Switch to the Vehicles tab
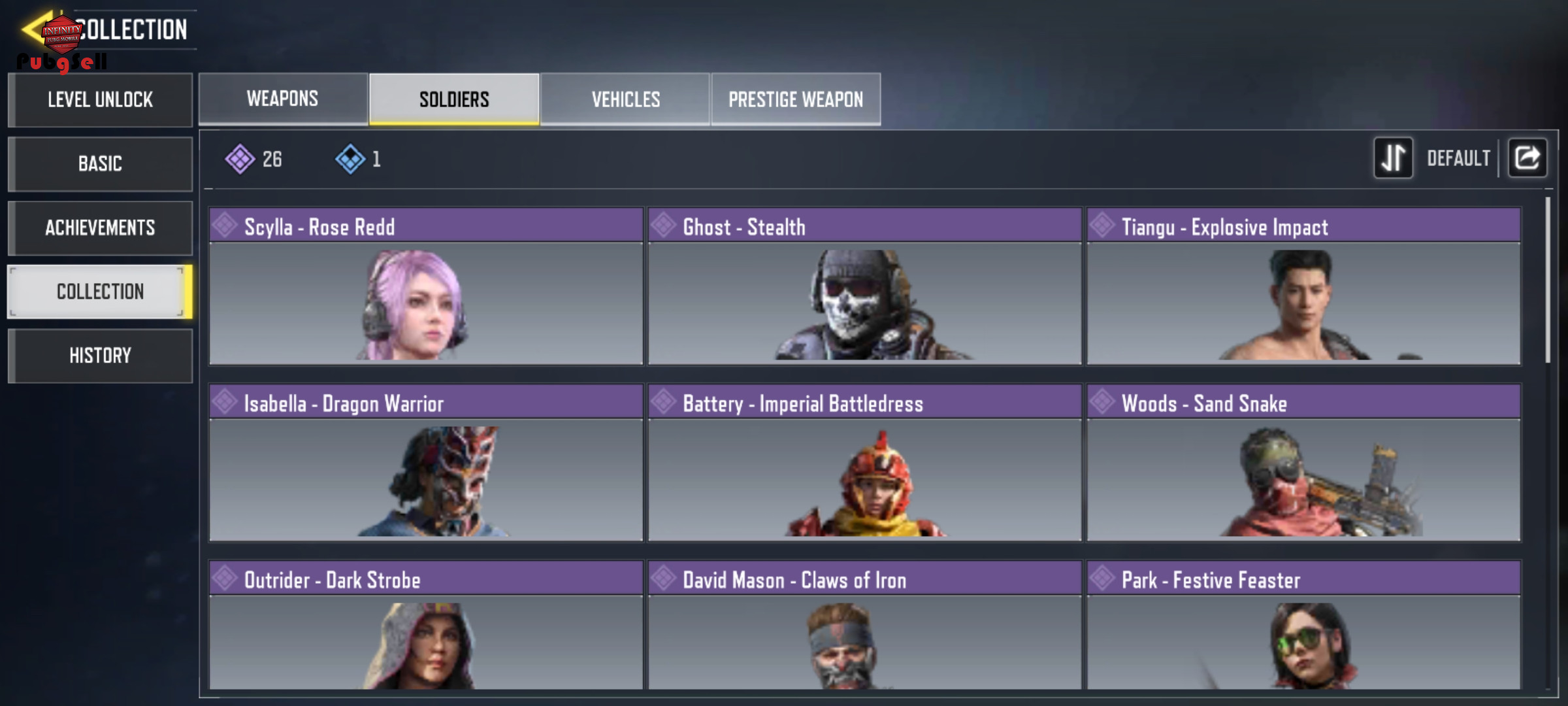Image resolution: width=1568 pixels, height=706 pixels. point(625,99)
